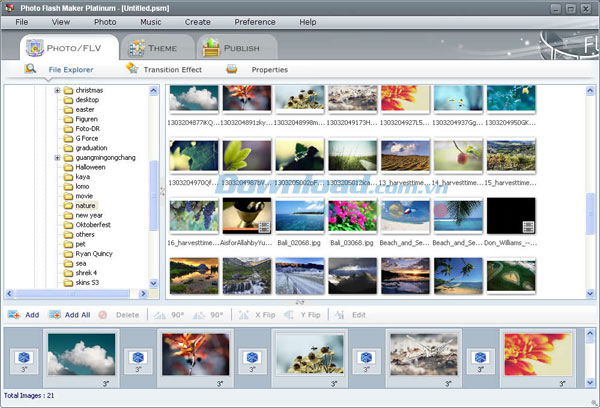
Task: Open the Properties panel label
Action: pos(270,70)
